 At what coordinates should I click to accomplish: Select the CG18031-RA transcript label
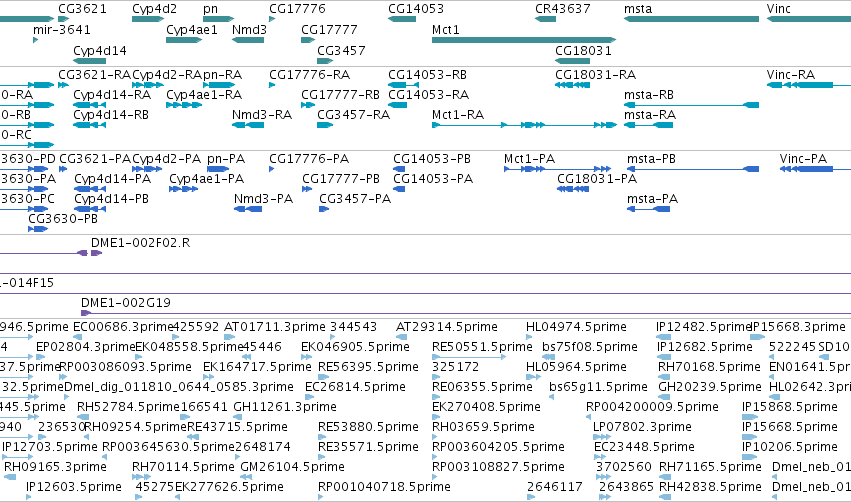[x=595, y=74]
